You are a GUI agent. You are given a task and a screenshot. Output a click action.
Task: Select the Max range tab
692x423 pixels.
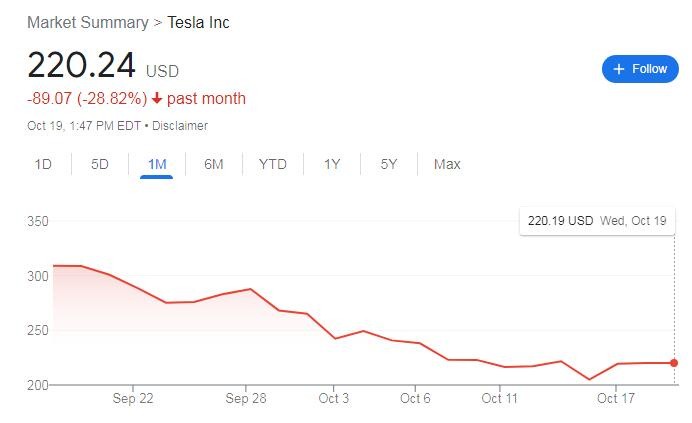click(447, 164)
